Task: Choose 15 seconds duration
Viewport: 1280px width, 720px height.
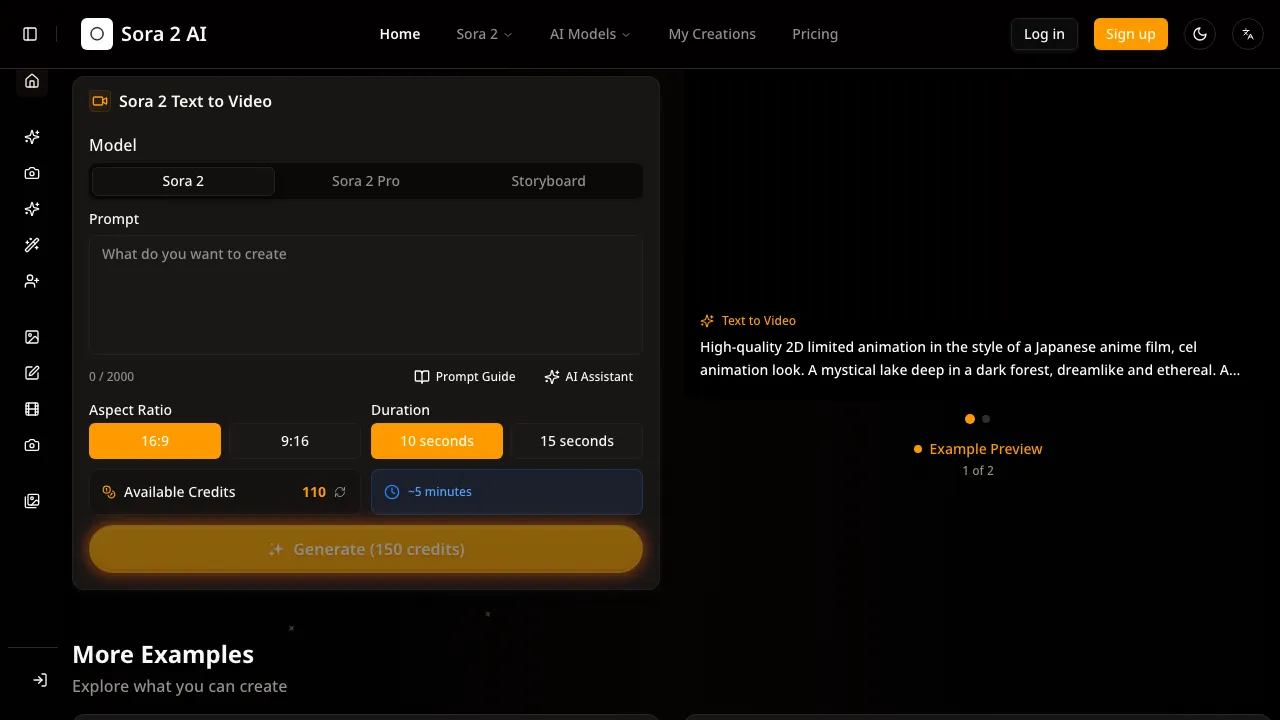Action: pyautogui.click(x=577, y=441)
